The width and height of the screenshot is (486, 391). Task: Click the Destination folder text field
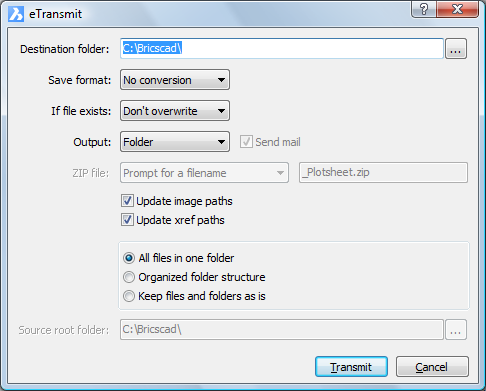(282, 49)
